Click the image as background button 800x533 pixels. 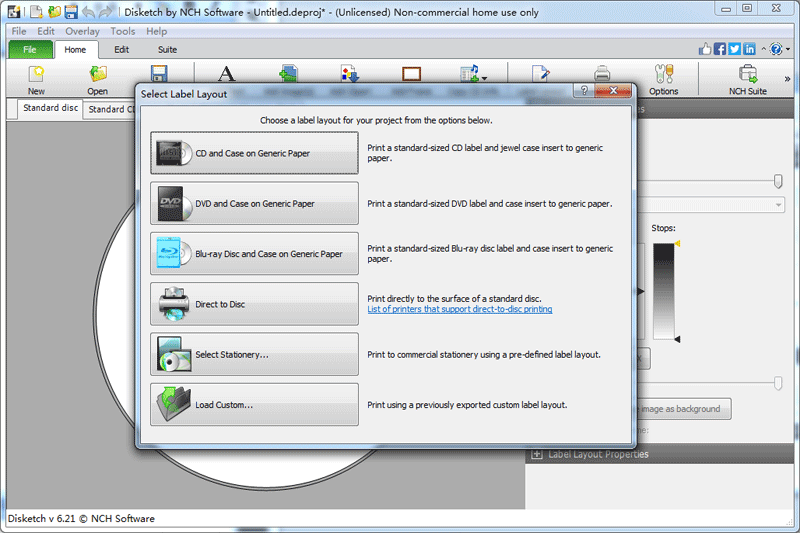click(684, 409)
